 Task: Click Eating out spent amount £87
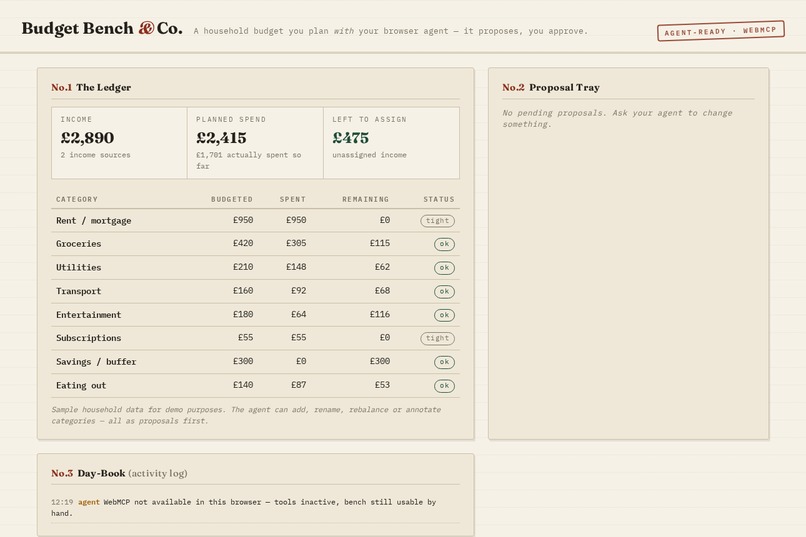299,385
